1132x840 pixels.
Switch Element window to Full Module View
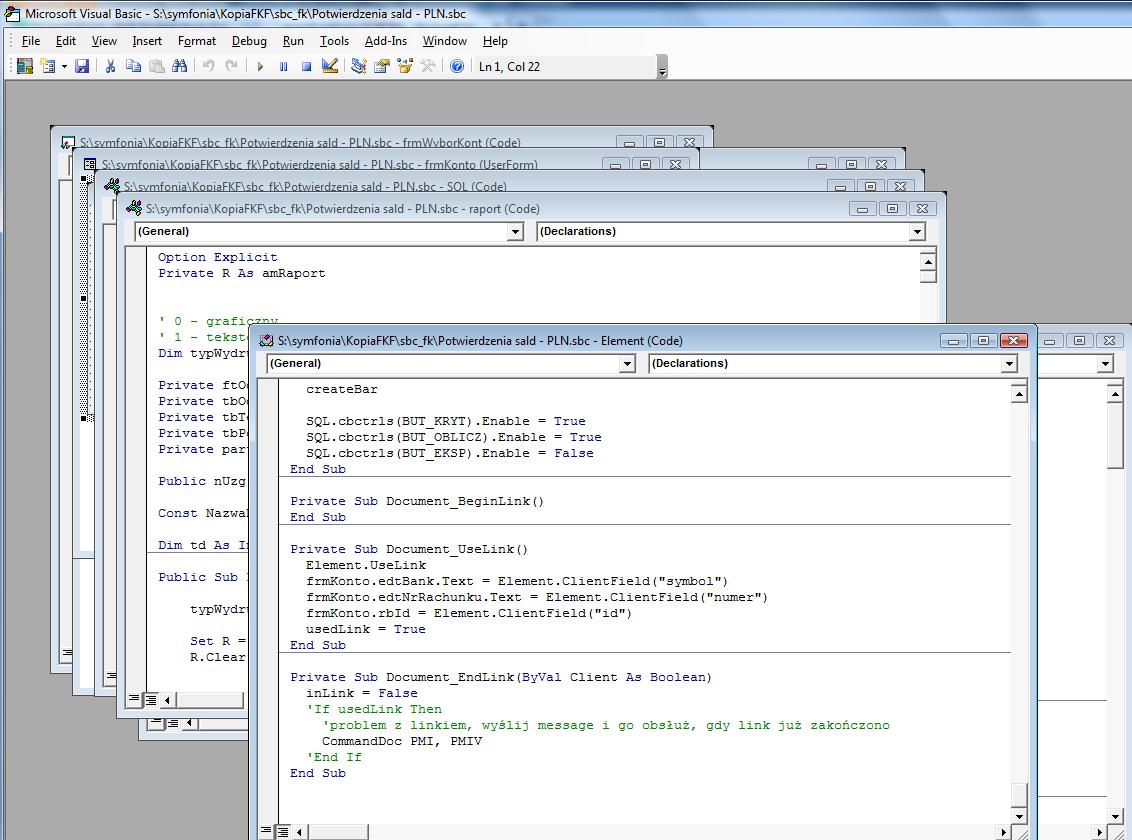[x=283, y=831]
